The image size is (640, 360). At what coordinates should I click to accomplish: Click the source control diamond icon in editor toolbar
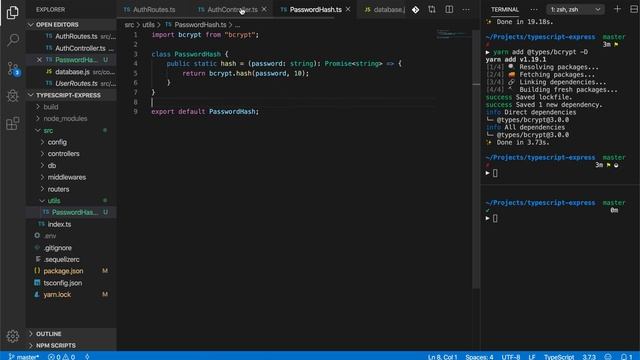[x=415, y=9]
